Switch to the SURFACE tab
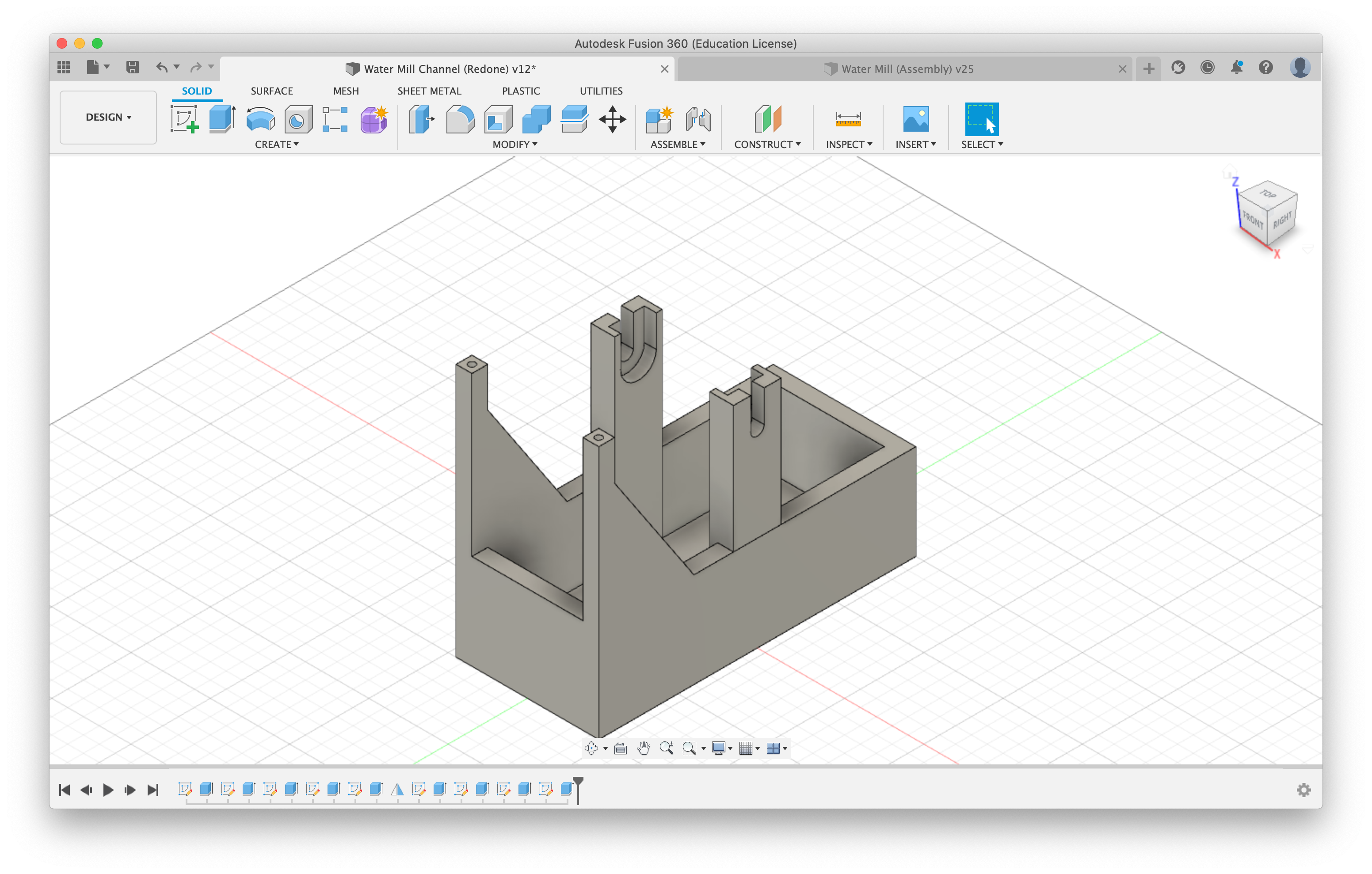The height and width of the screenshot is (874, 1372). pos(271,91)
